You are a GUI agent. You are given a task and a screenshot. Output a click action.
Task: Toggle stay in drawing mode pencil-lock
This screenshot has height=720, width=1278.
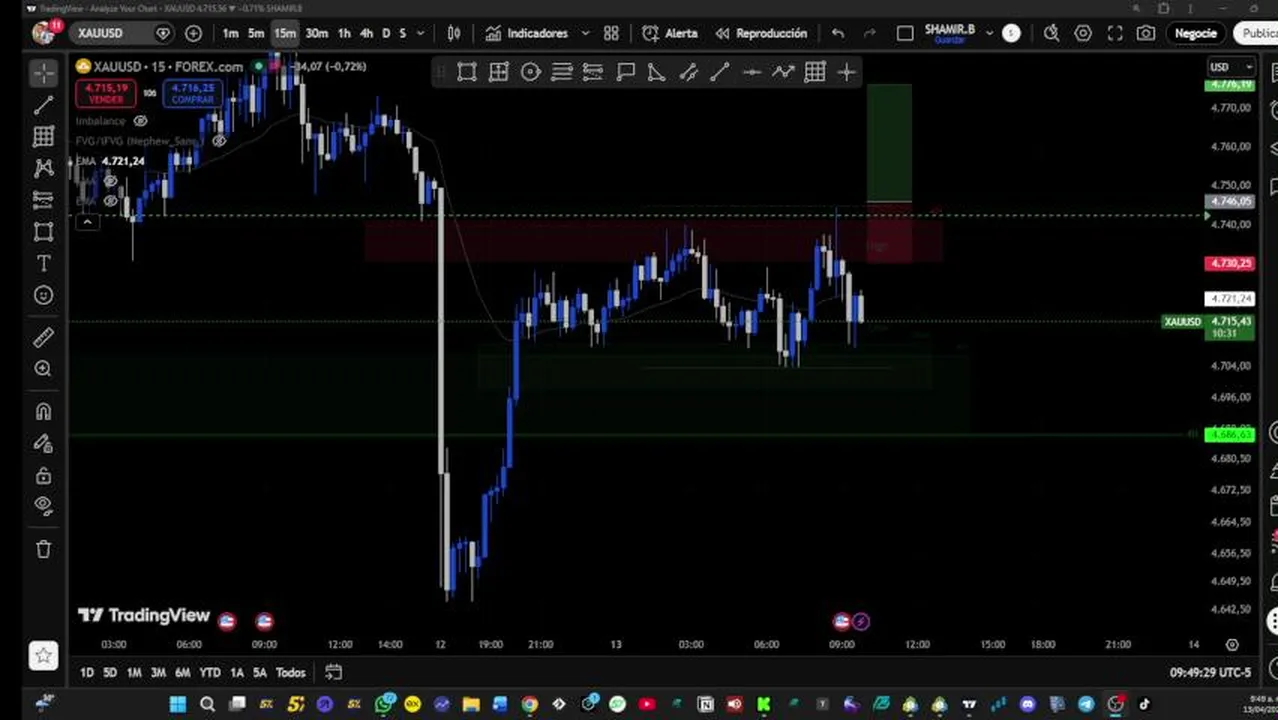click(43, 443)
